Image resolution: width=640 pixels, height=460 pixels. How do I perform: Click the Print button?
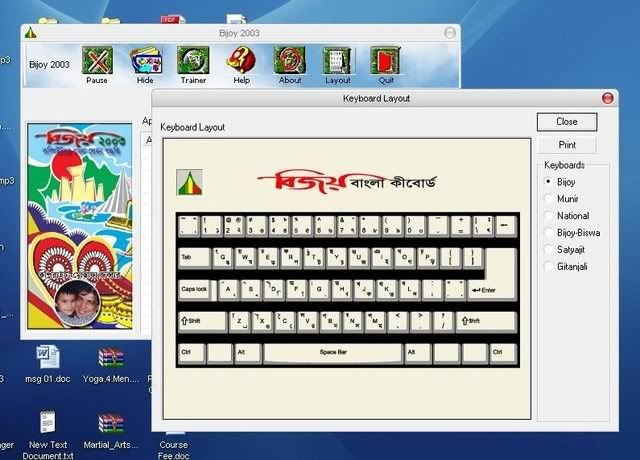[567, 145]
